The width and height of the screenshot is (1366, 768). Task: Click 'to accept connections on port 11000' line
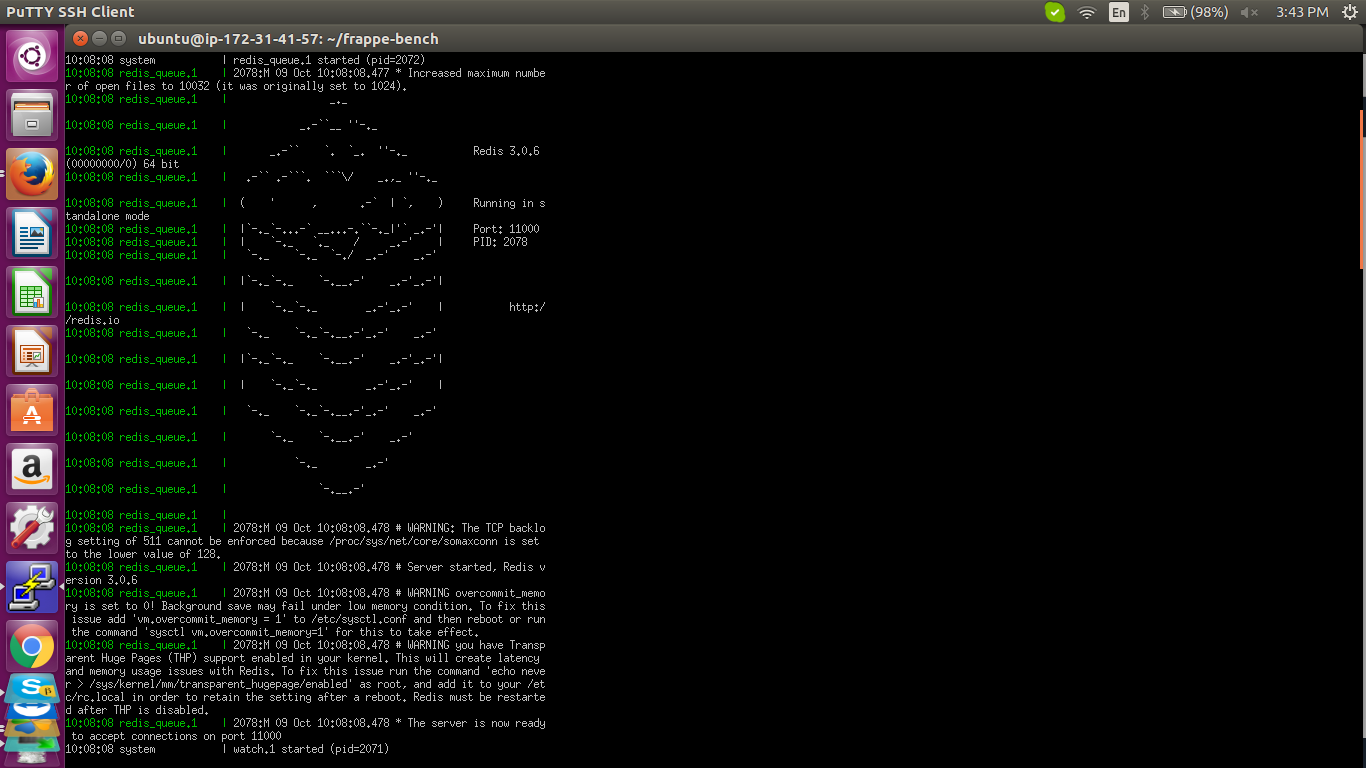pos(176,736)
